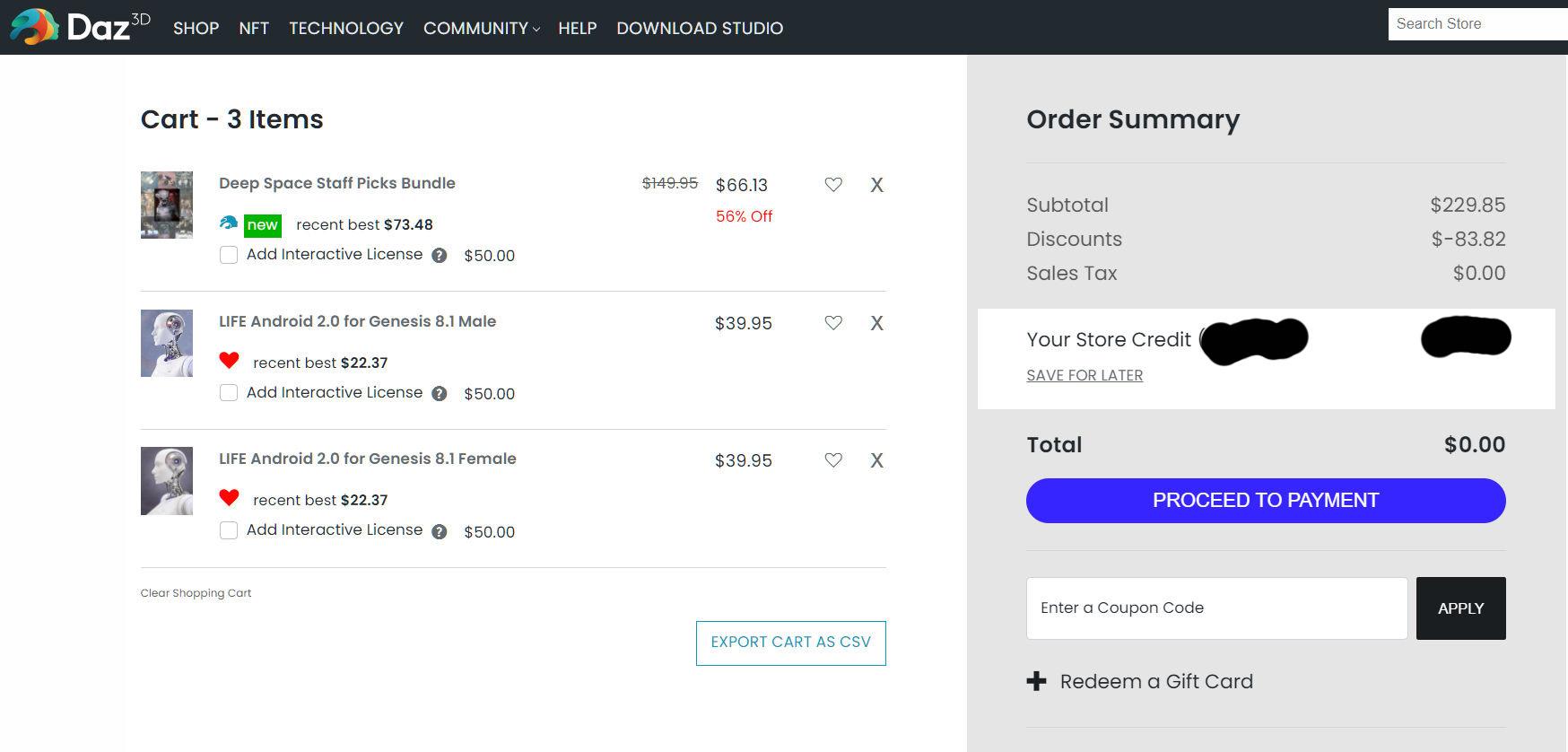Click help icon for Android Female interactive license

(x=440, y=531)
